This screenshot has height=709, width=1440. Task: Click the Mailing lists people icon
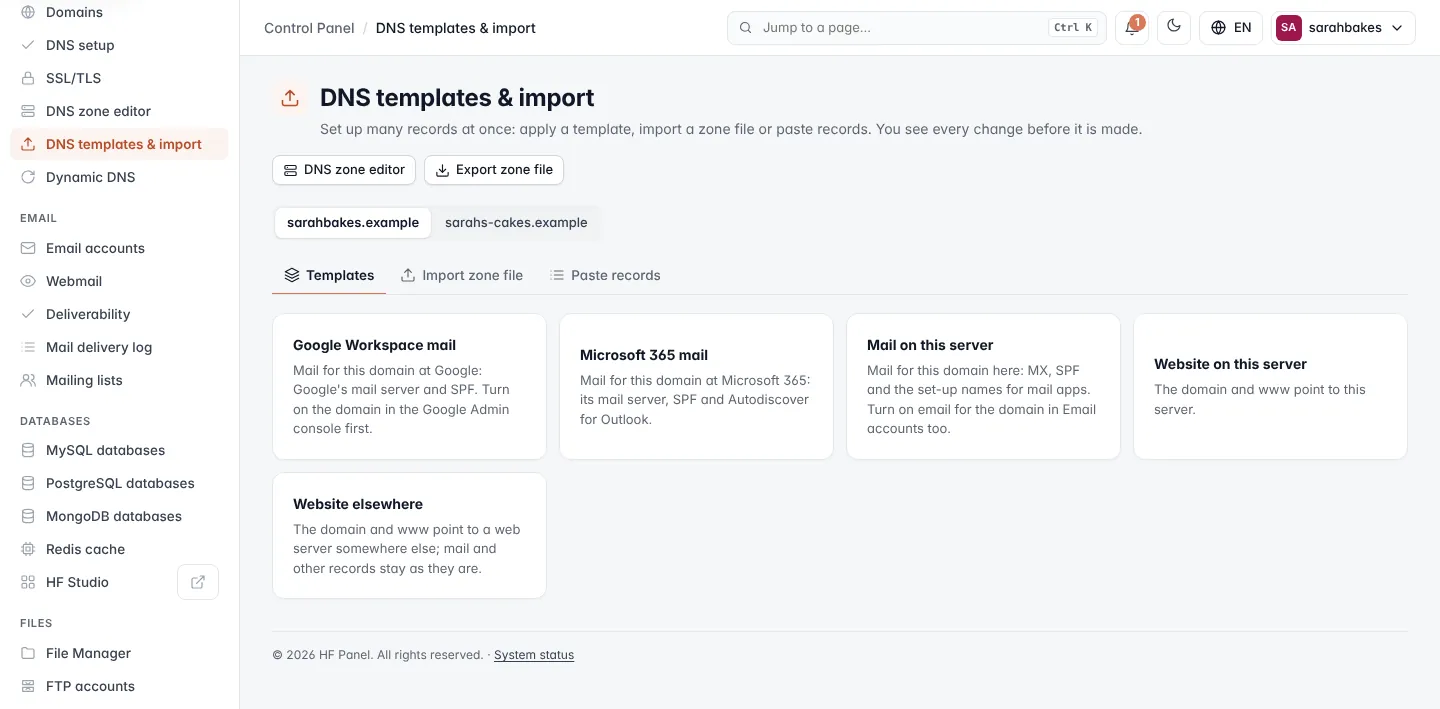[28, 380]
